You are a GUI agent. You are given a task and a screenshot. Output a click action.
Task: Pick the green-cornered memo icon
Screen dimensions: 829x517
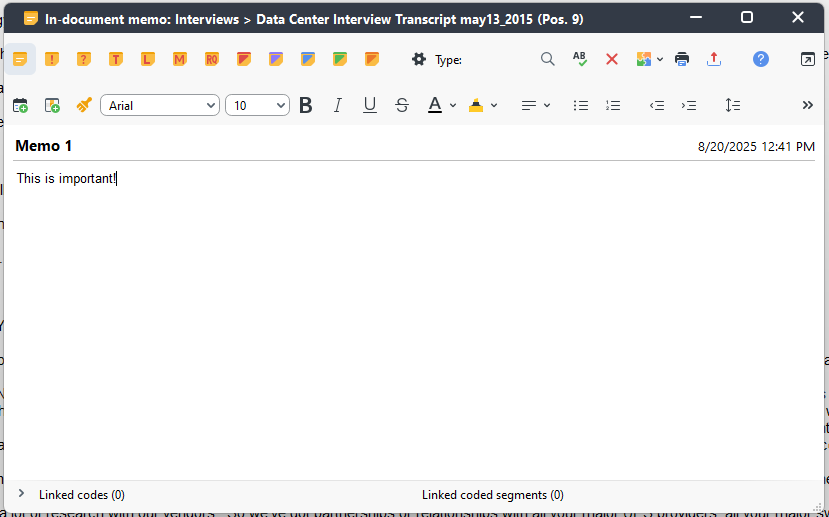[x=340, y=59]
